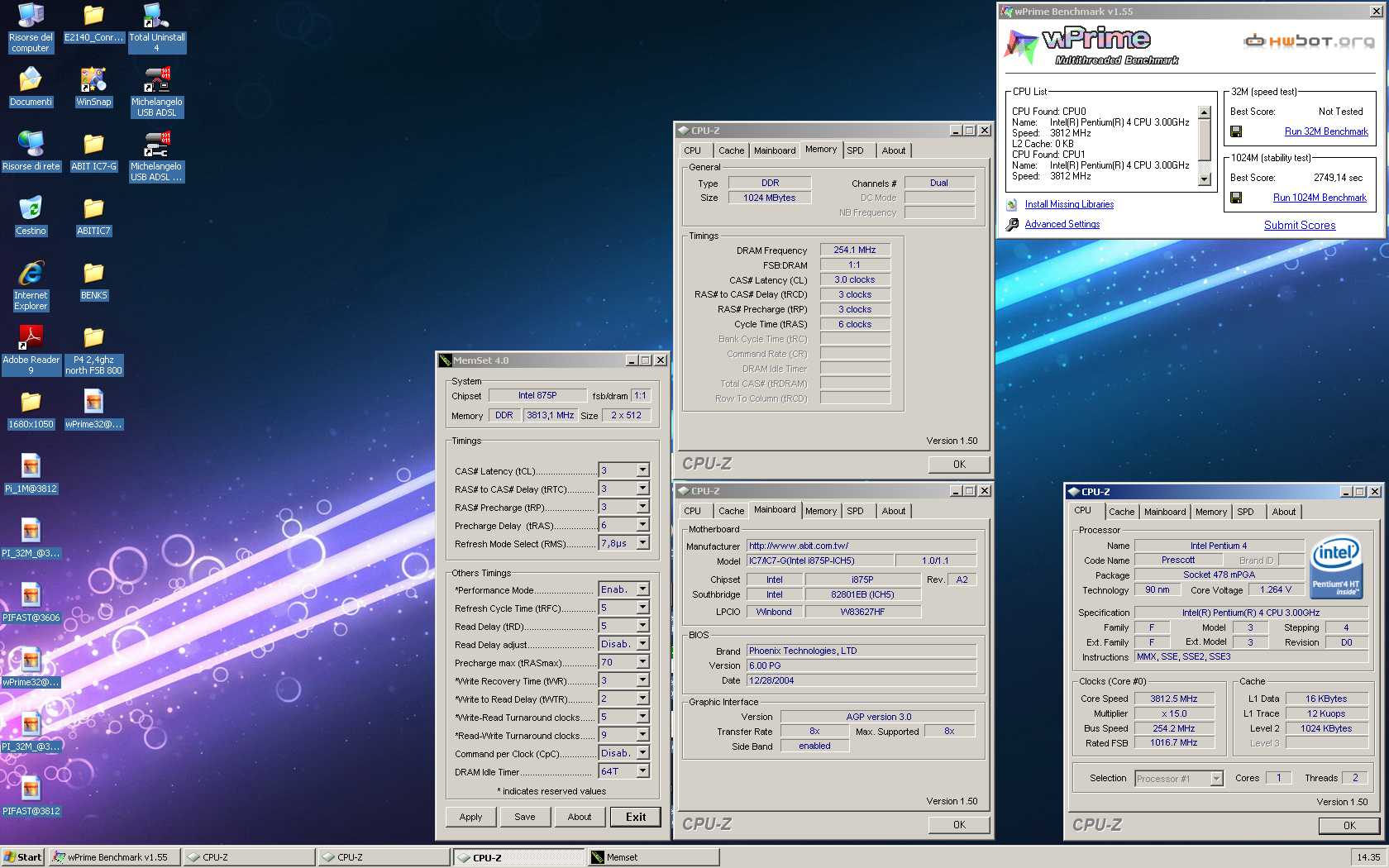Click Apply button in MemSet

(x=470, y=817)
